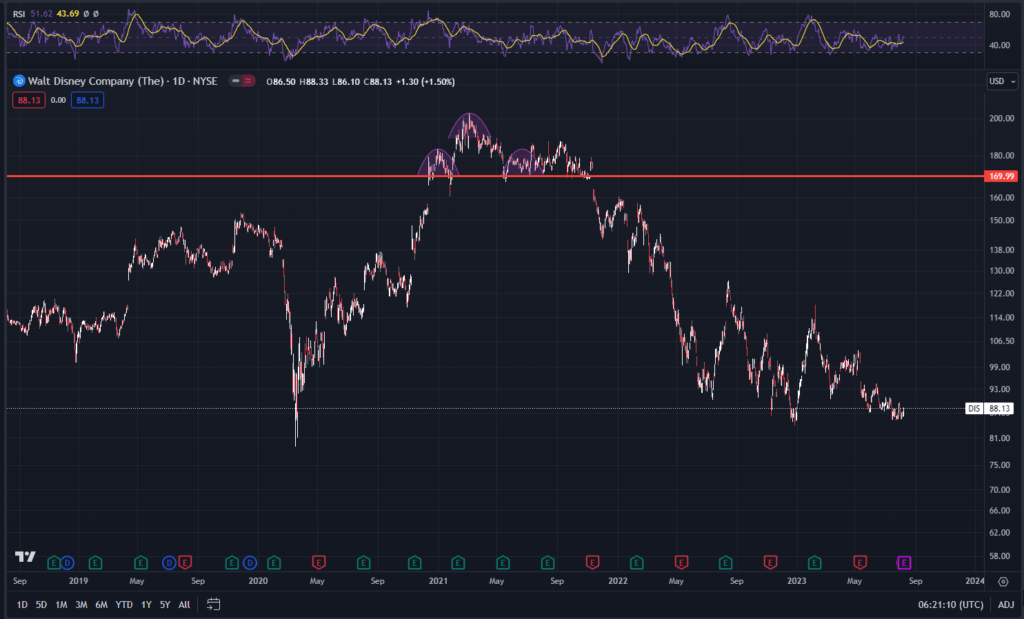Open the green earnings marker for November 2019
This screenshot has width=1024, height=619.
[231, 562]
